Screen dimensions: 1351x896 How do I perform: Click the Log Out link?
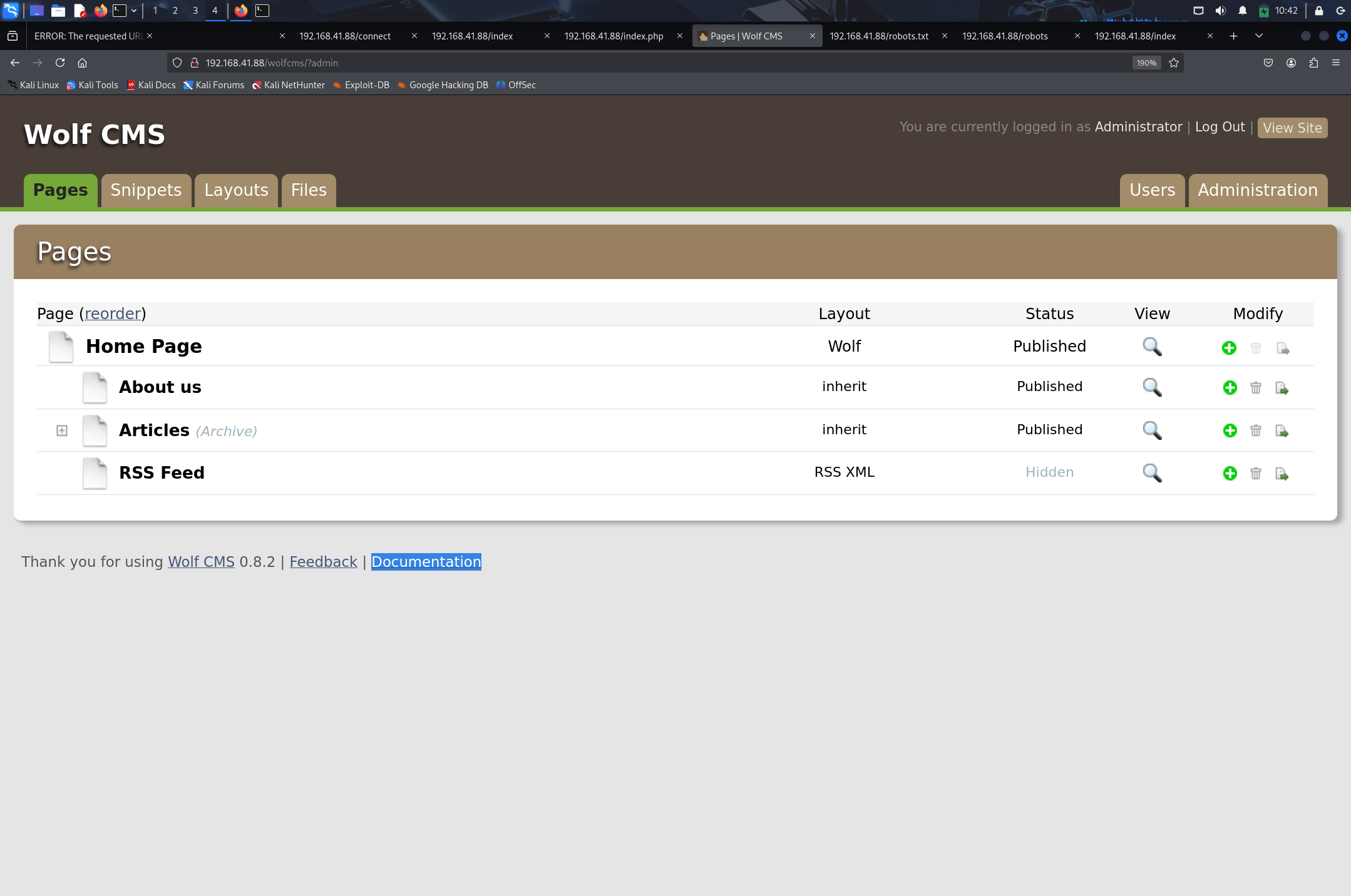(1220, 127)
